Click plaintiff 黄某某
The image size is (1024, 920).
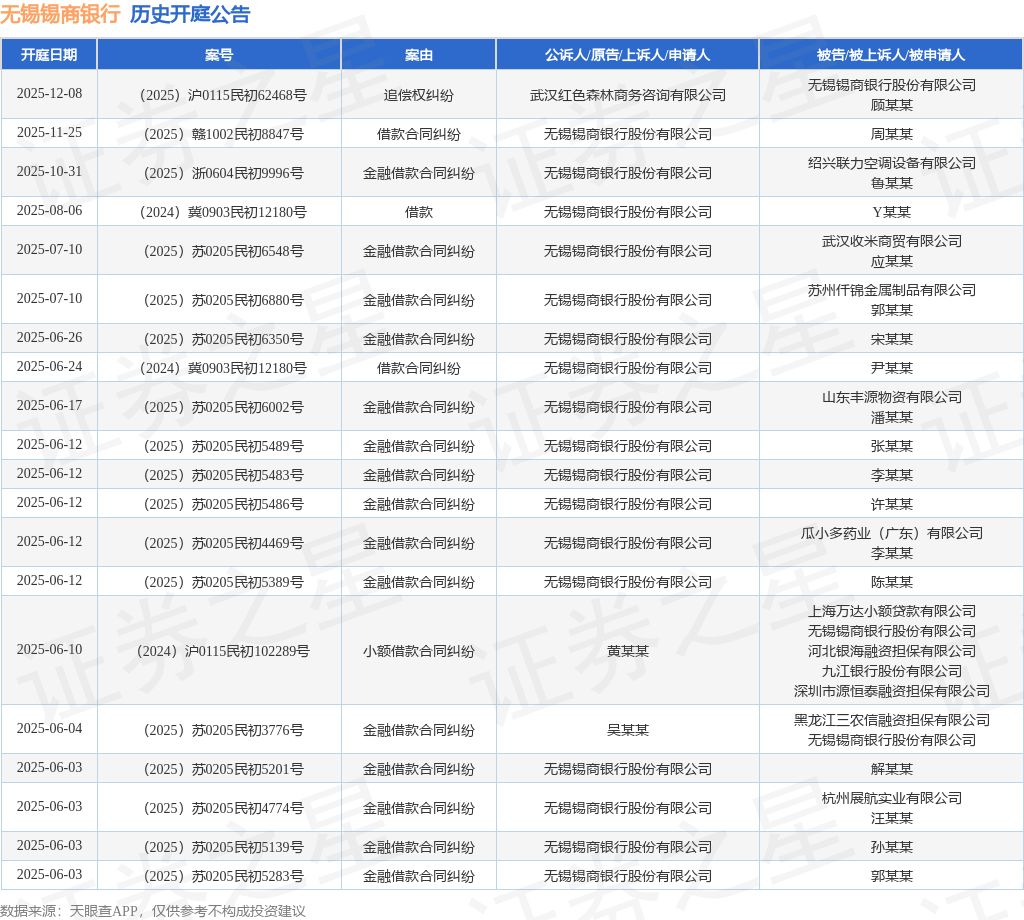628,652
